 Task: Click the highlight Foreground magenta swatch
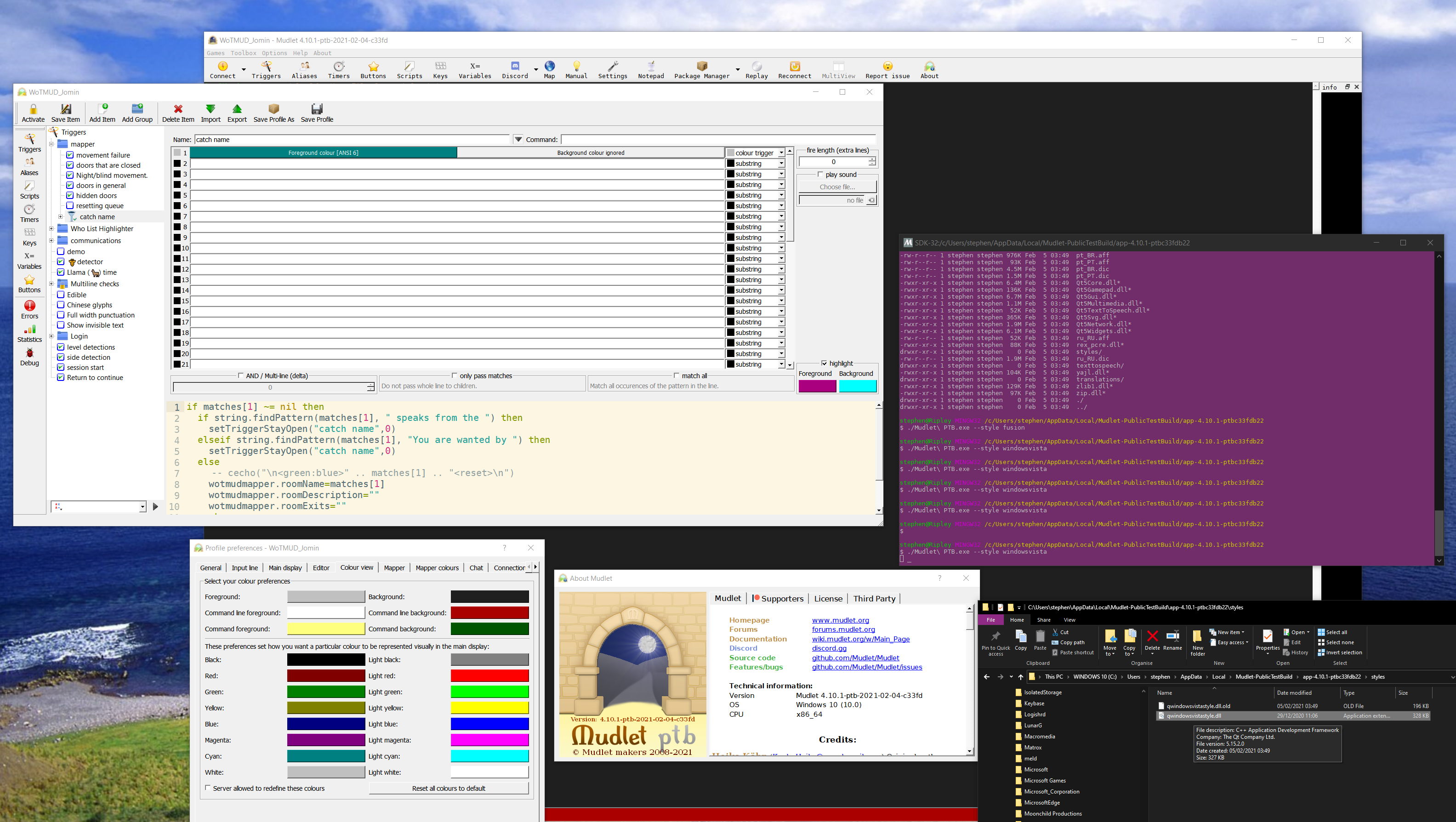817,386
